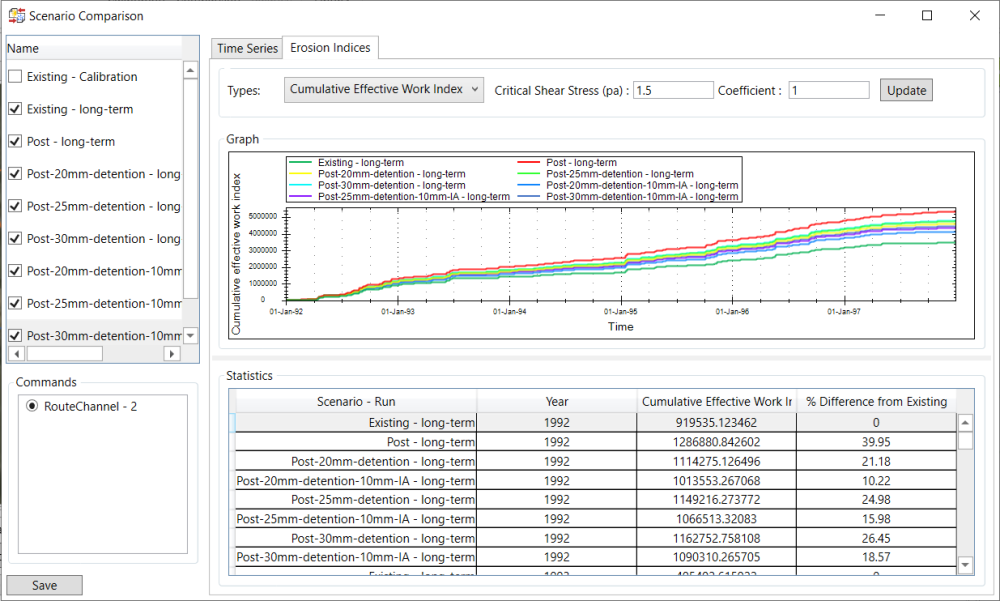Uncheck Post-25mm-detention long-term scenario
Screen dimensions: 1000x601
(x=15, y=206)
